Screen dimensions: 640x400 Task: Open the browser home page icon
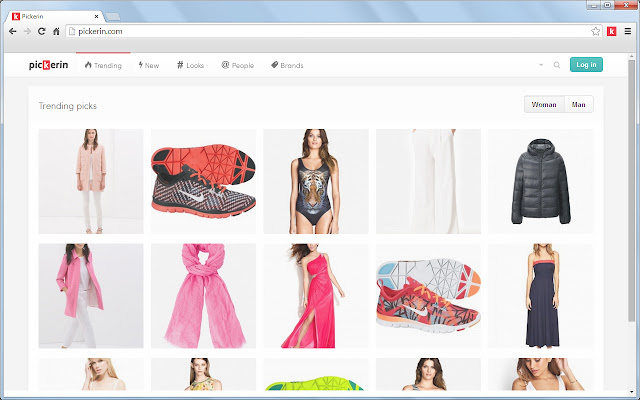[56, 31]
